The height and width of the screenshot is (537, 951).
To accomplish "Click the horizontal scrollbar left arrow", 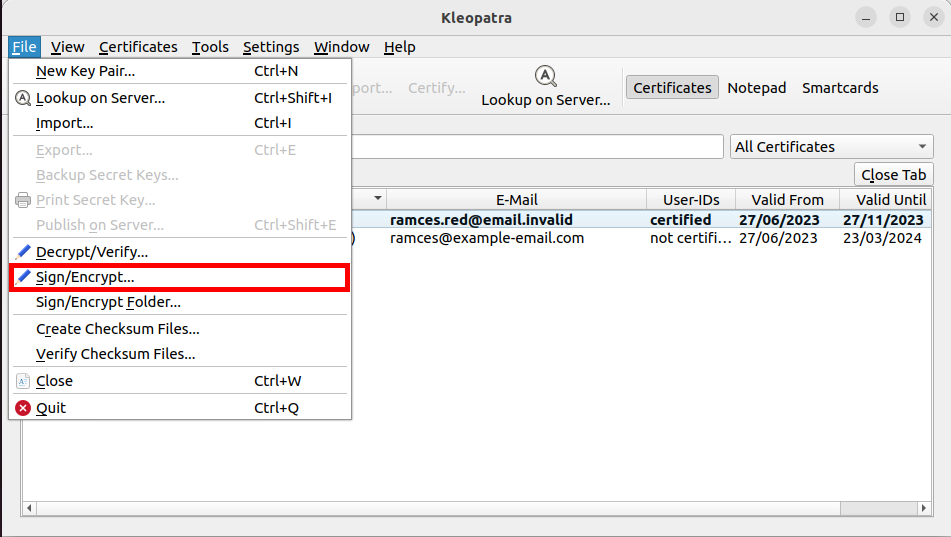I will coord(29,508).
